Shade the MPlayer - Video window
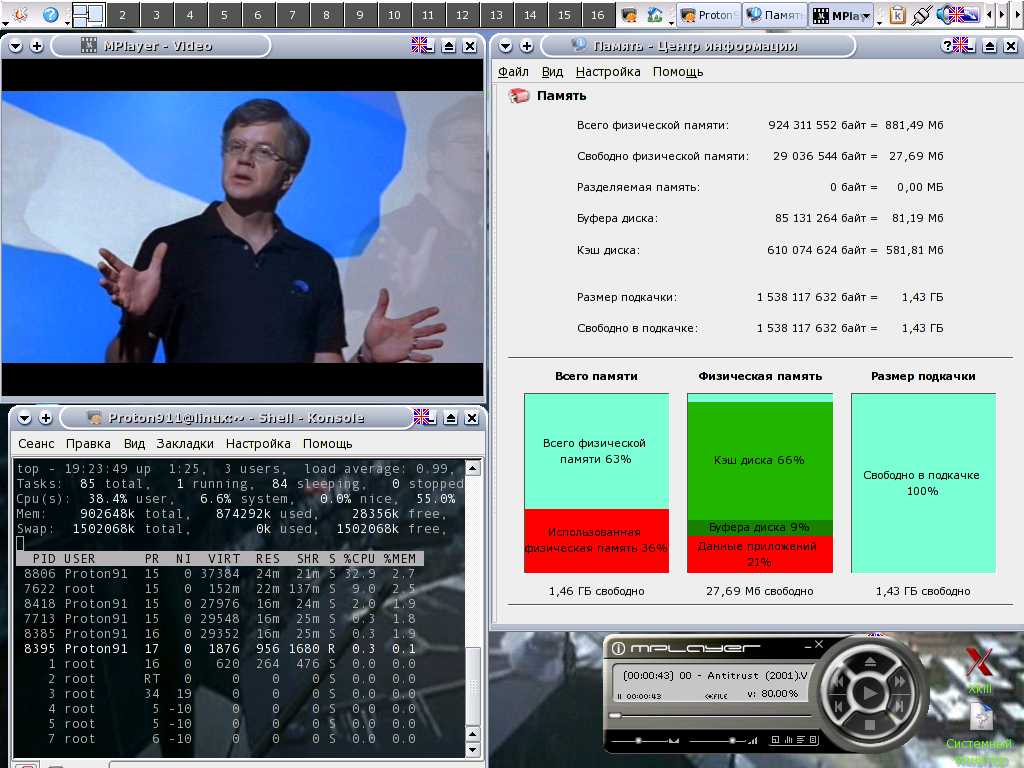 coord(449,46)
